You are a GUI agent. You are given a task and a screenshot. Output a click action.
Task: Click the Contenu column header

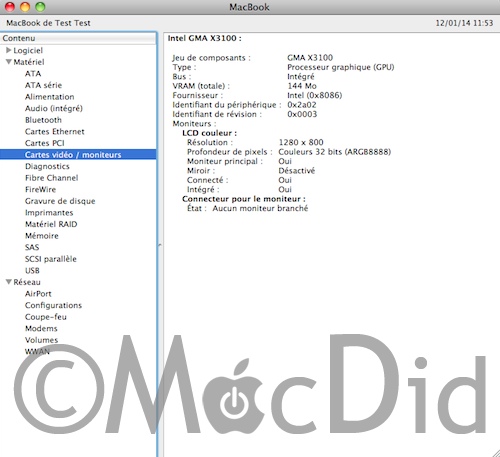78,38
